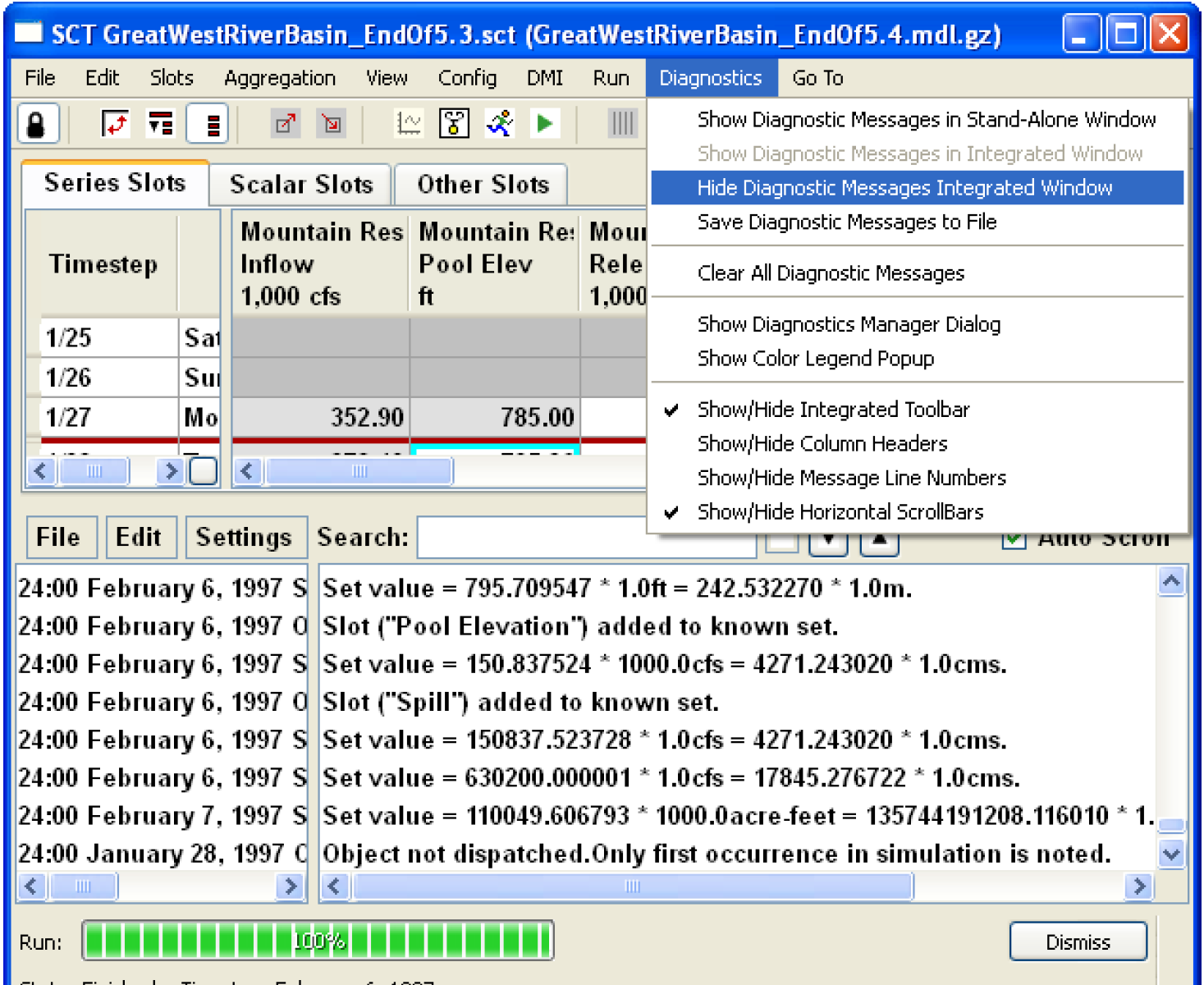Screen dimensions: 1204x985
Task: Click the red collapse-rows triangle toolbar icon
Action: click(161, 125)
